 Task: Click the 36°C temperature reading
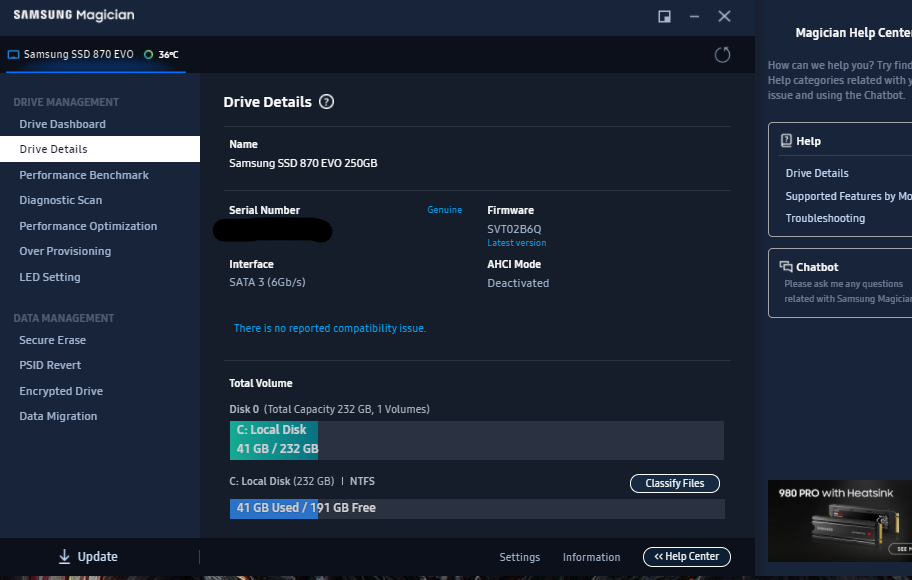169,55
